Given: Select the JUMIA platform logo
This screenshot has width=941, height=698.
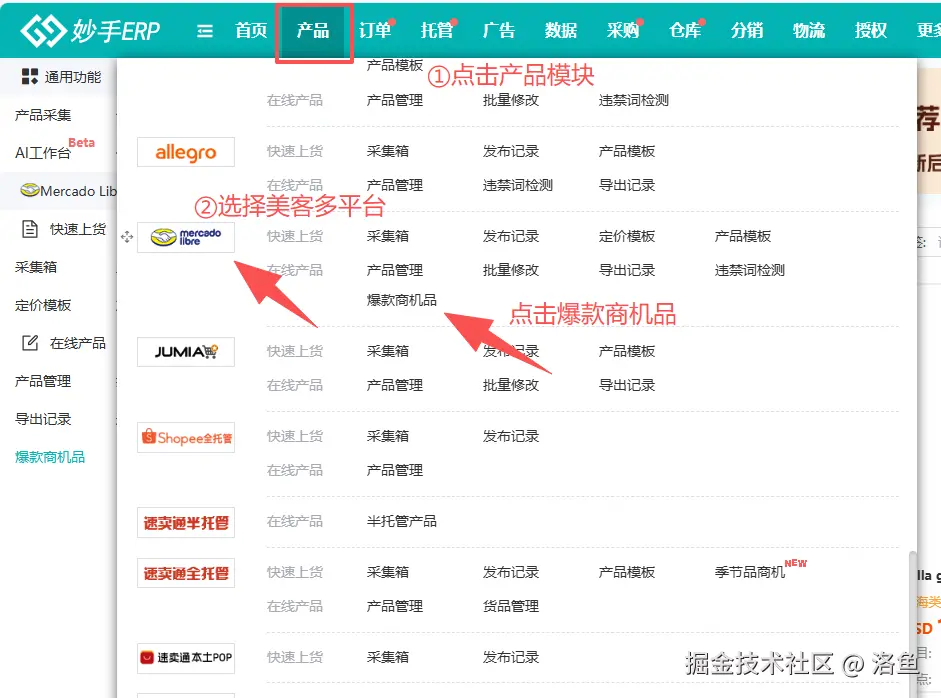Looking at the screenshot, I should pos(185,352).
